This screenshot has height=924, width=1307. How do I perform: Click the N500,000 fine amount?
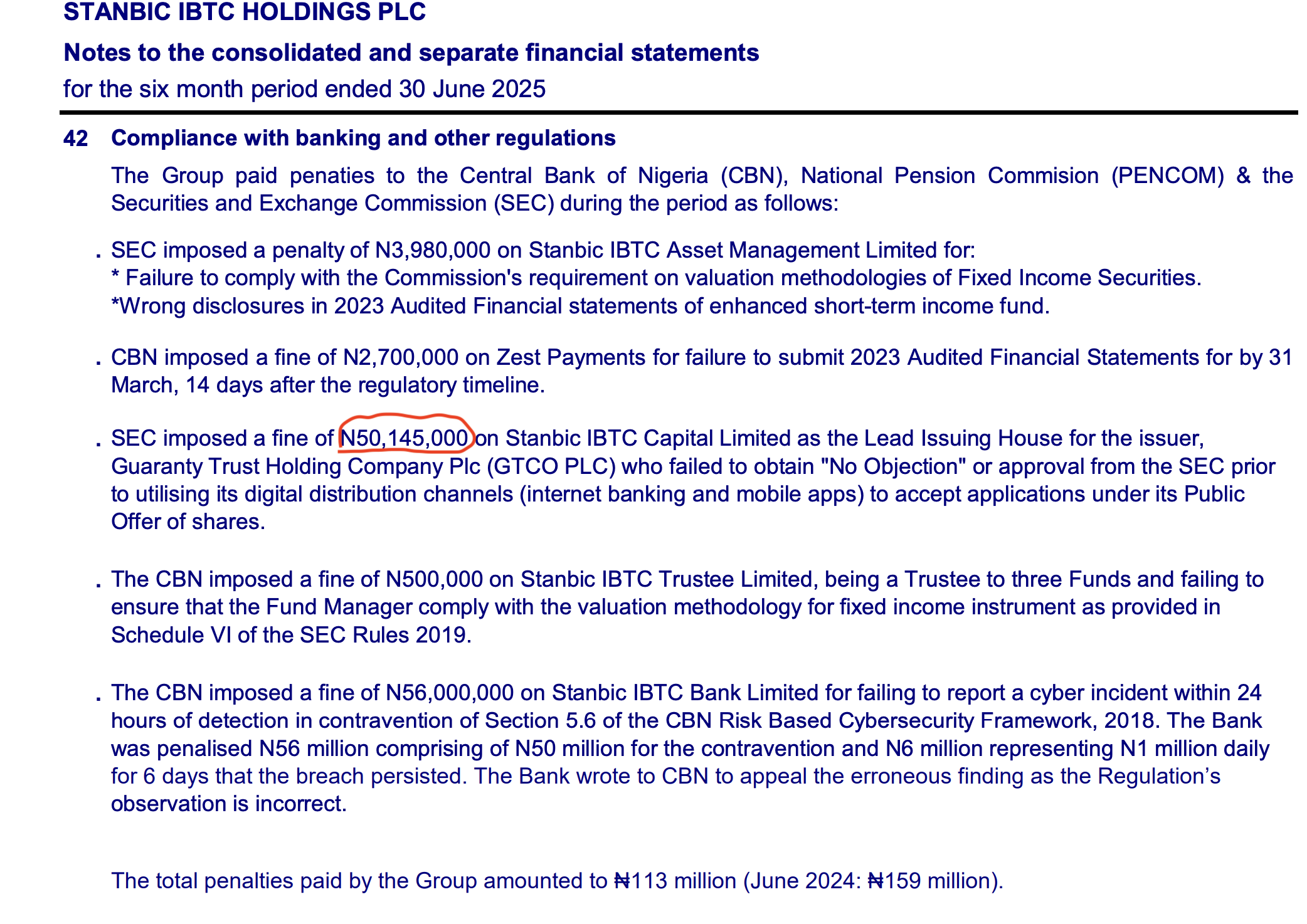coord(434,579)
